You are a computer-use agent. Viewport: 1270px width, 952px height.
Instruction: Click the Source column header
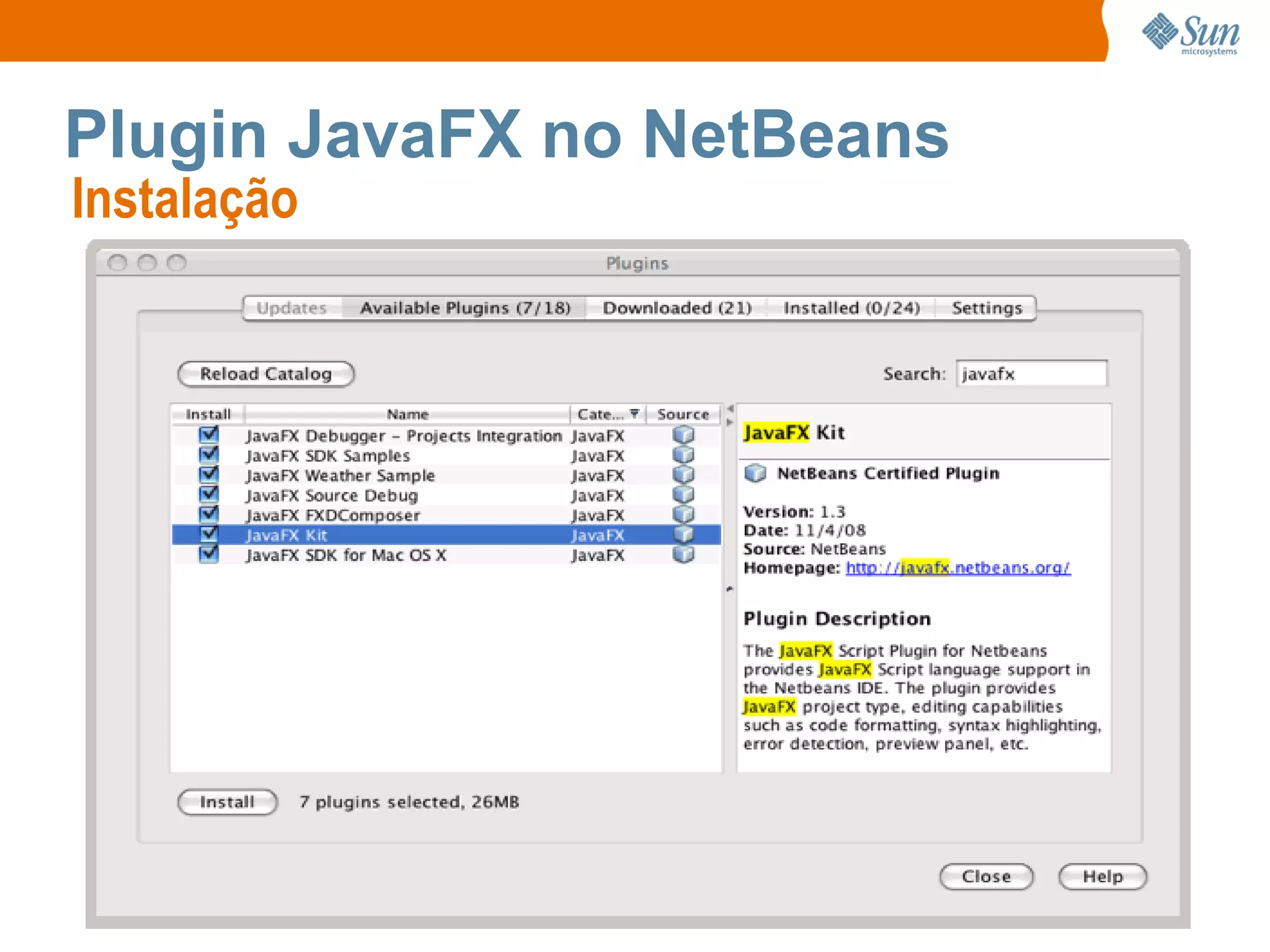pos(683,414)
